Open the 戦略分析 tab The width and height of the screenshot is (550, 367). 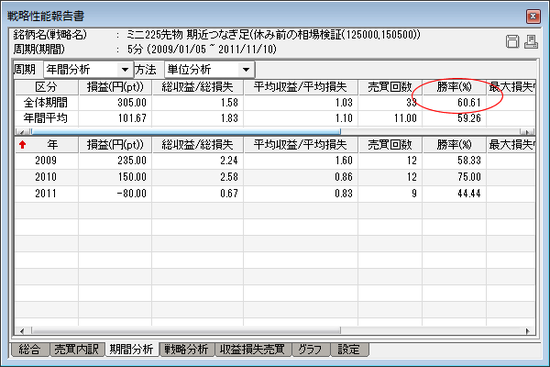click(187, 349)
